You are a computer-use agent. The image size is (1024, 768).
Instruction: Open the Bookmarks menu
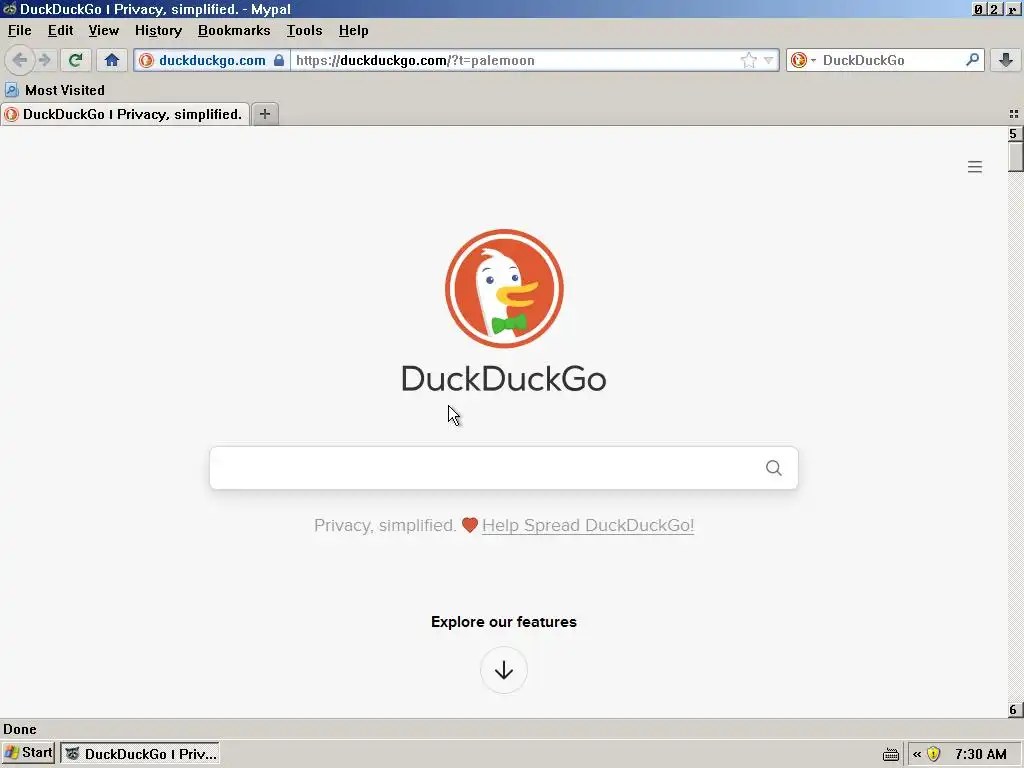pos(234,31)
